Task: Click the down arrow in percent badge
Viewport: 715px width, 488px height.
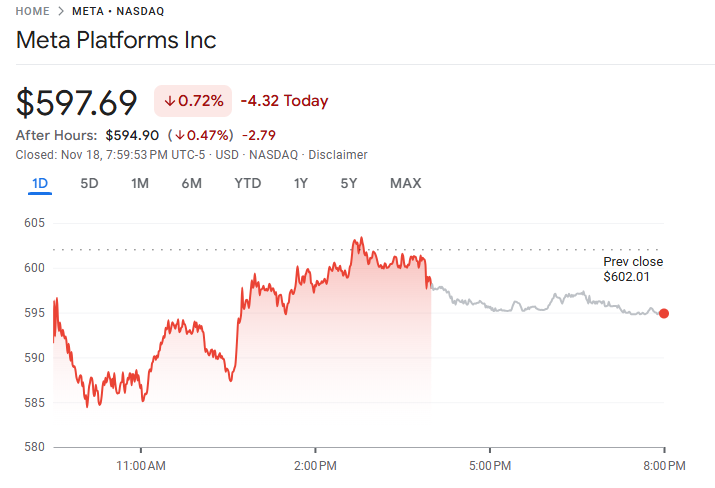Action: click(x=170, y=101)
